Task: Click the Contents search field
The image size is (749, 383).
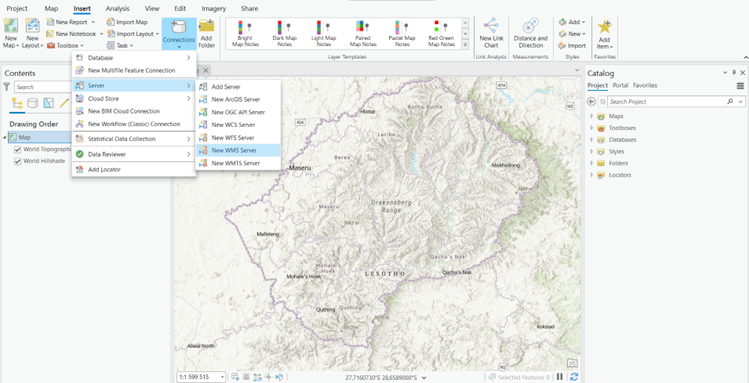Action: click(43, 87)
